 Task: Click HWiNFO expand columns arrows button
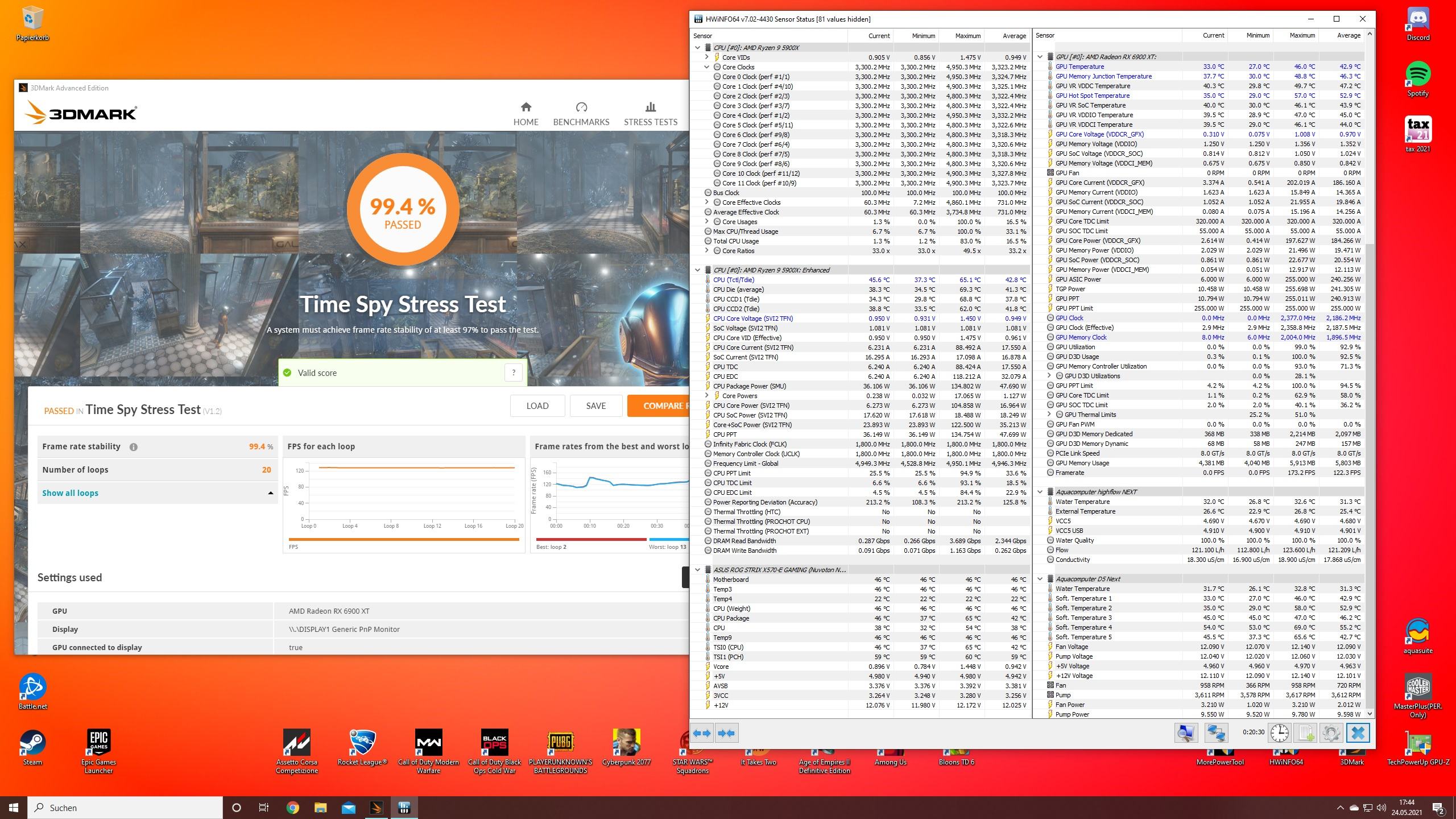tap(702, 733)
